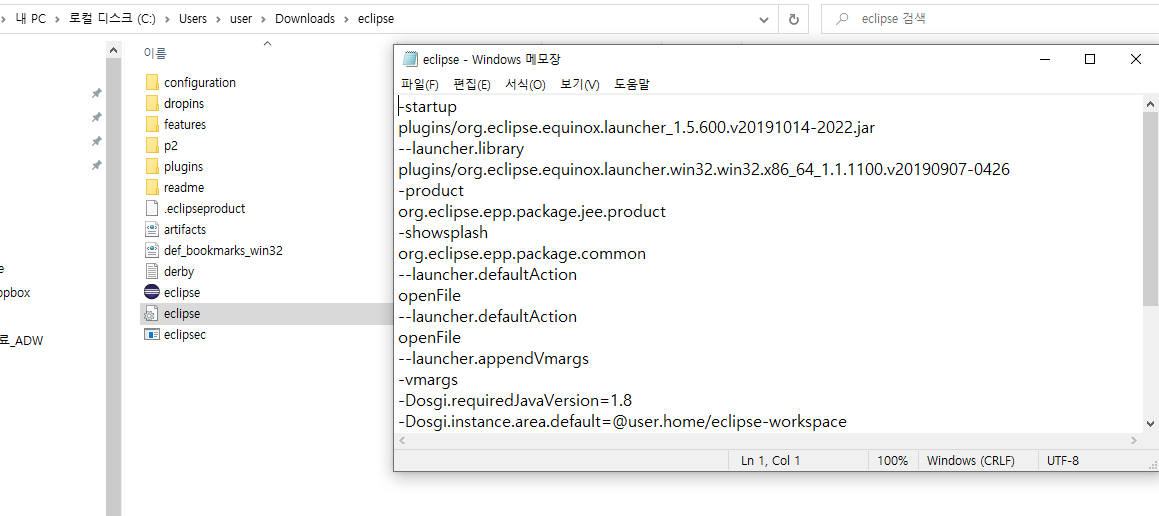Click the -Dosgi.requiredJavaVersion=1.8 line
The width and height of the screenshot is (1159, 516).
point(515,401)
